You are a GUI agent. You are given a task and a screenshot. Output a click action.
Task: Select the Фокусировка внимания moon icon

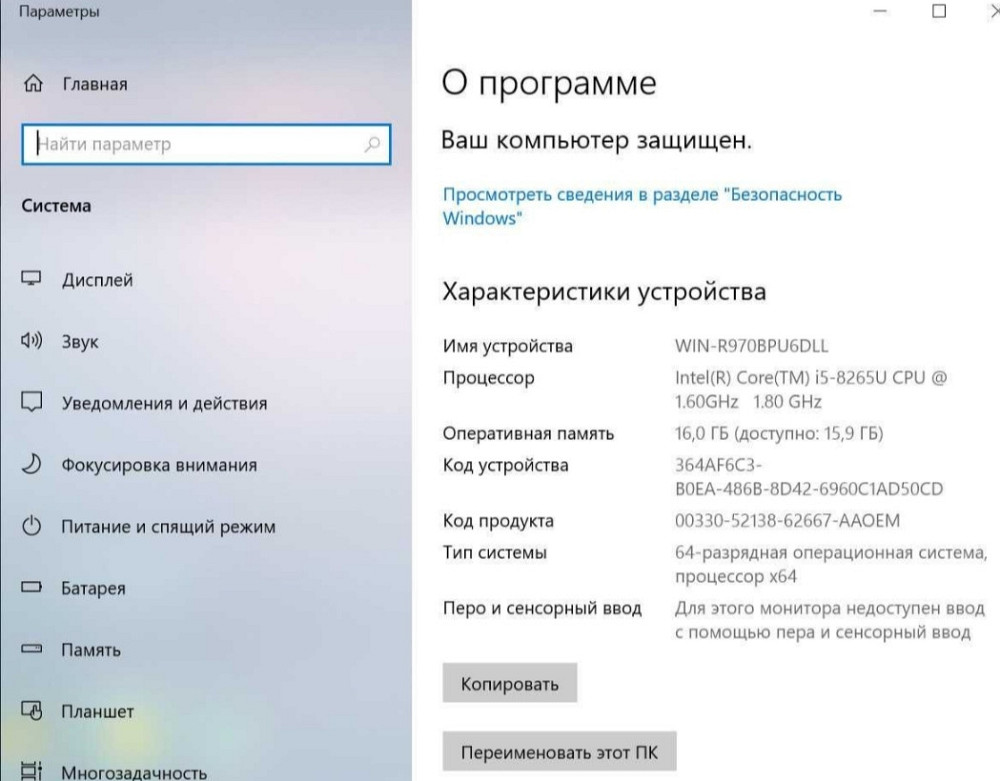point(33,465)
